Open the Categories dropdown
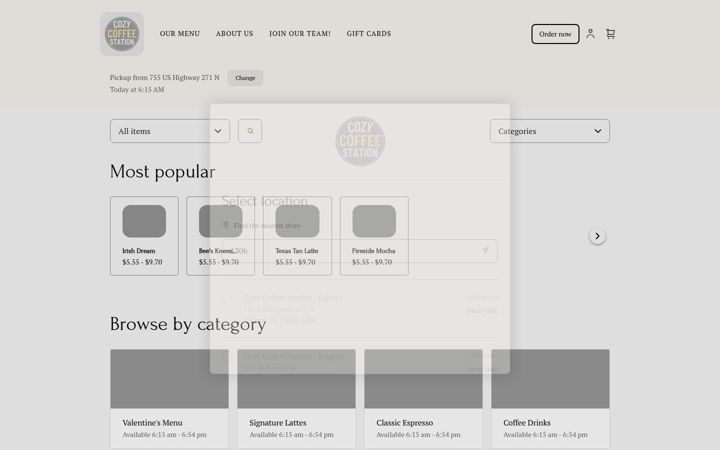The height and width of the screenshot is (450, 720). [550, 131]
